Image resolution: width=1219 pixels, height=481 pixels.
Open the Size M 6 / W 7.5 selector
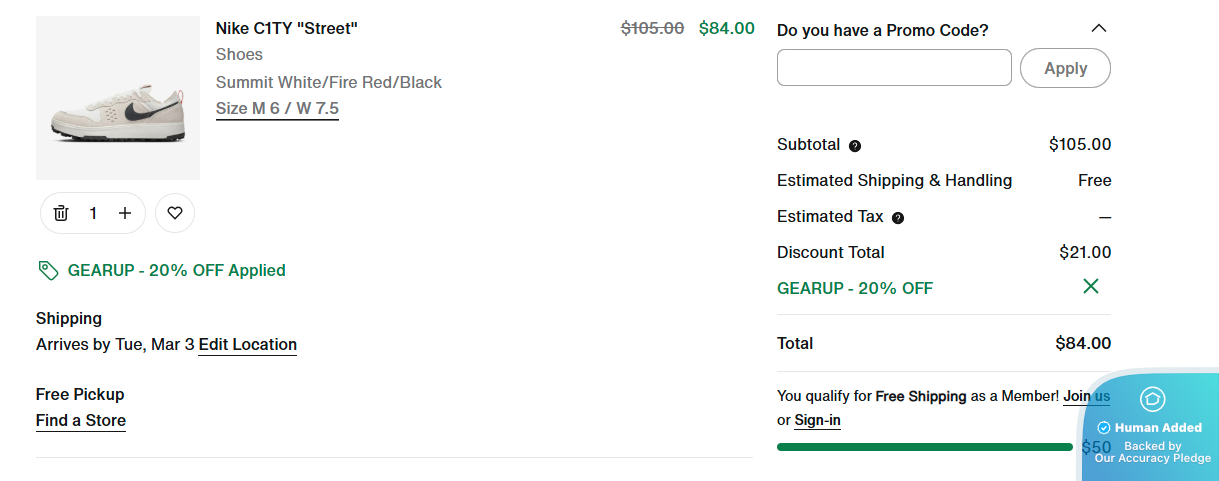point(277,108)
